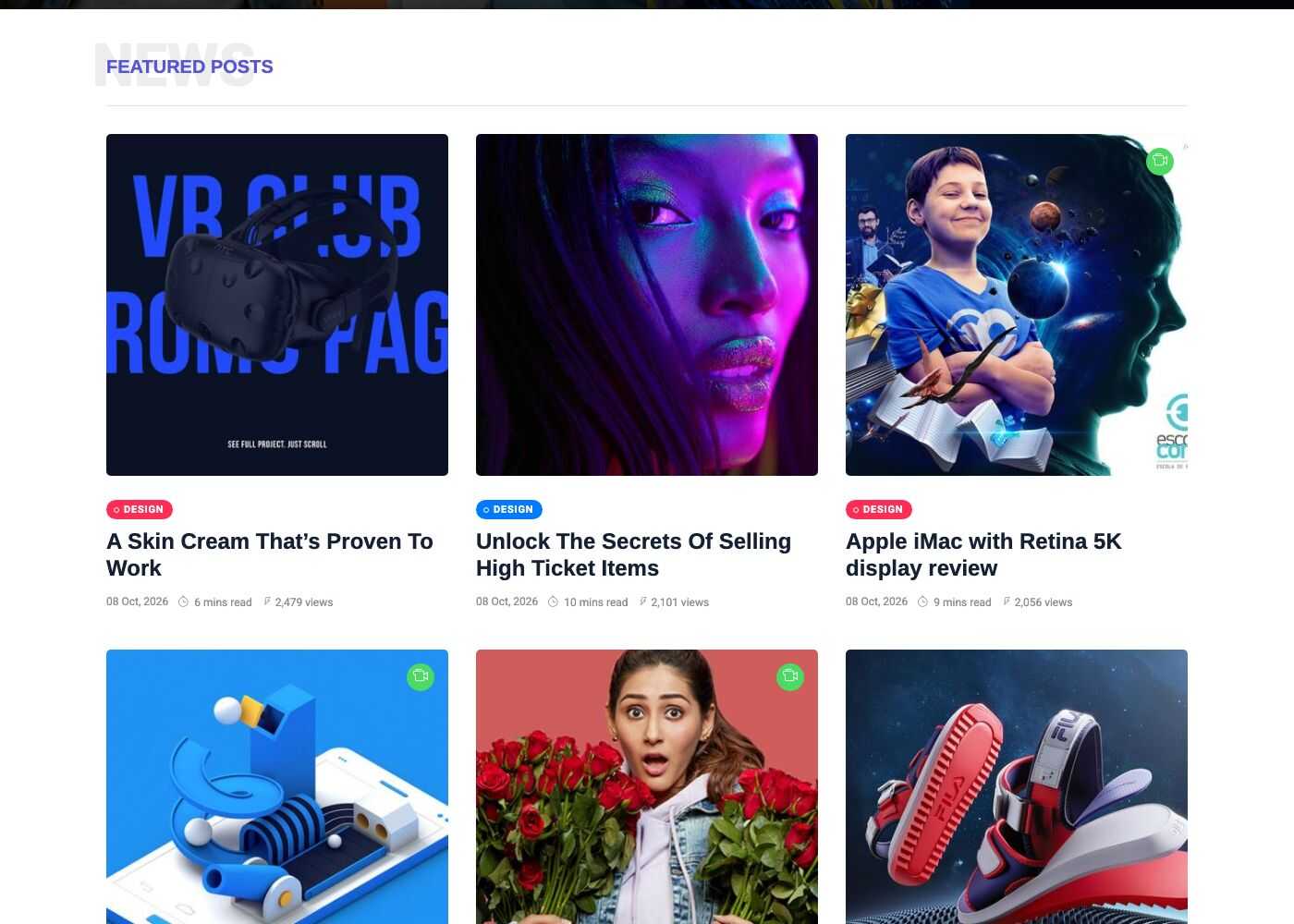The image size is (1294, 924).
Task: Open VR Club headset thumbnail
Action: tap(277, 305)
